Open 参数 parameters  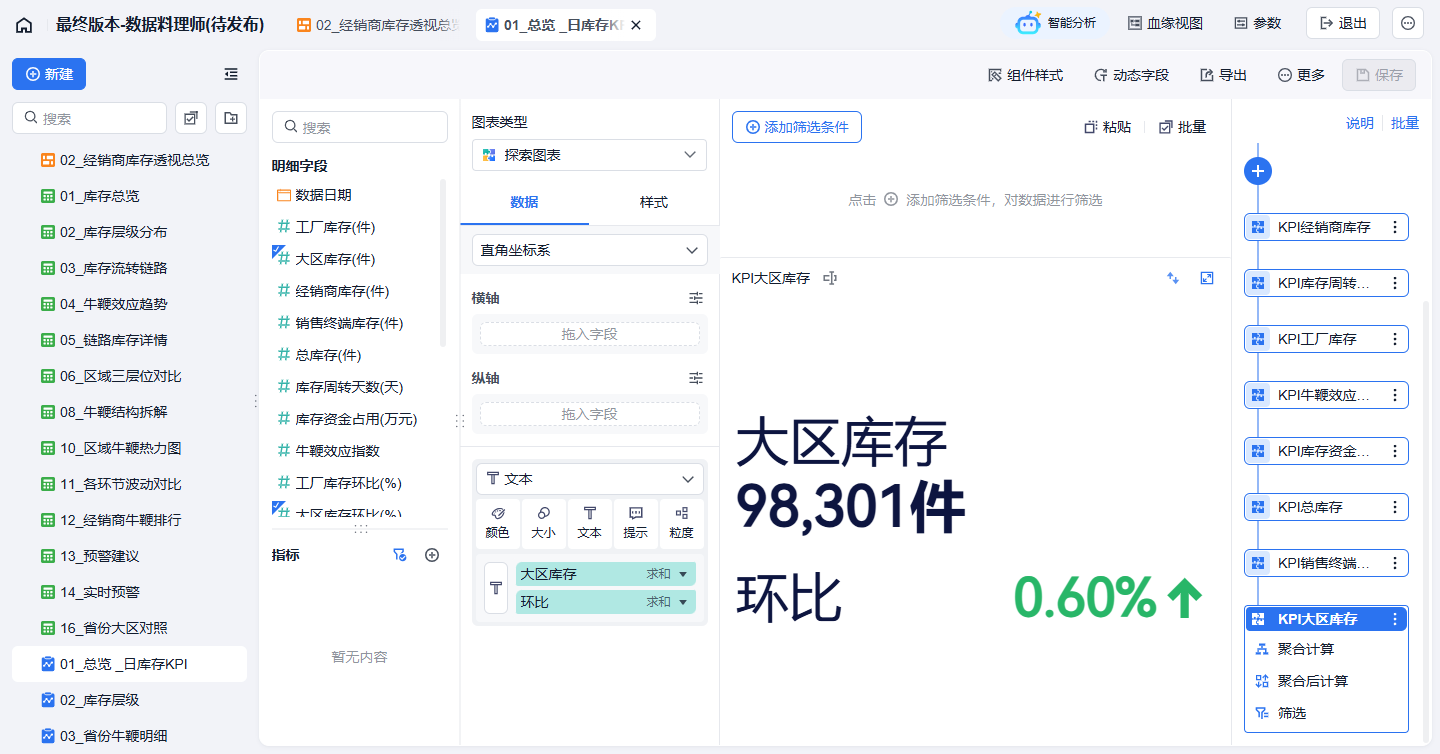point(1257,23)
